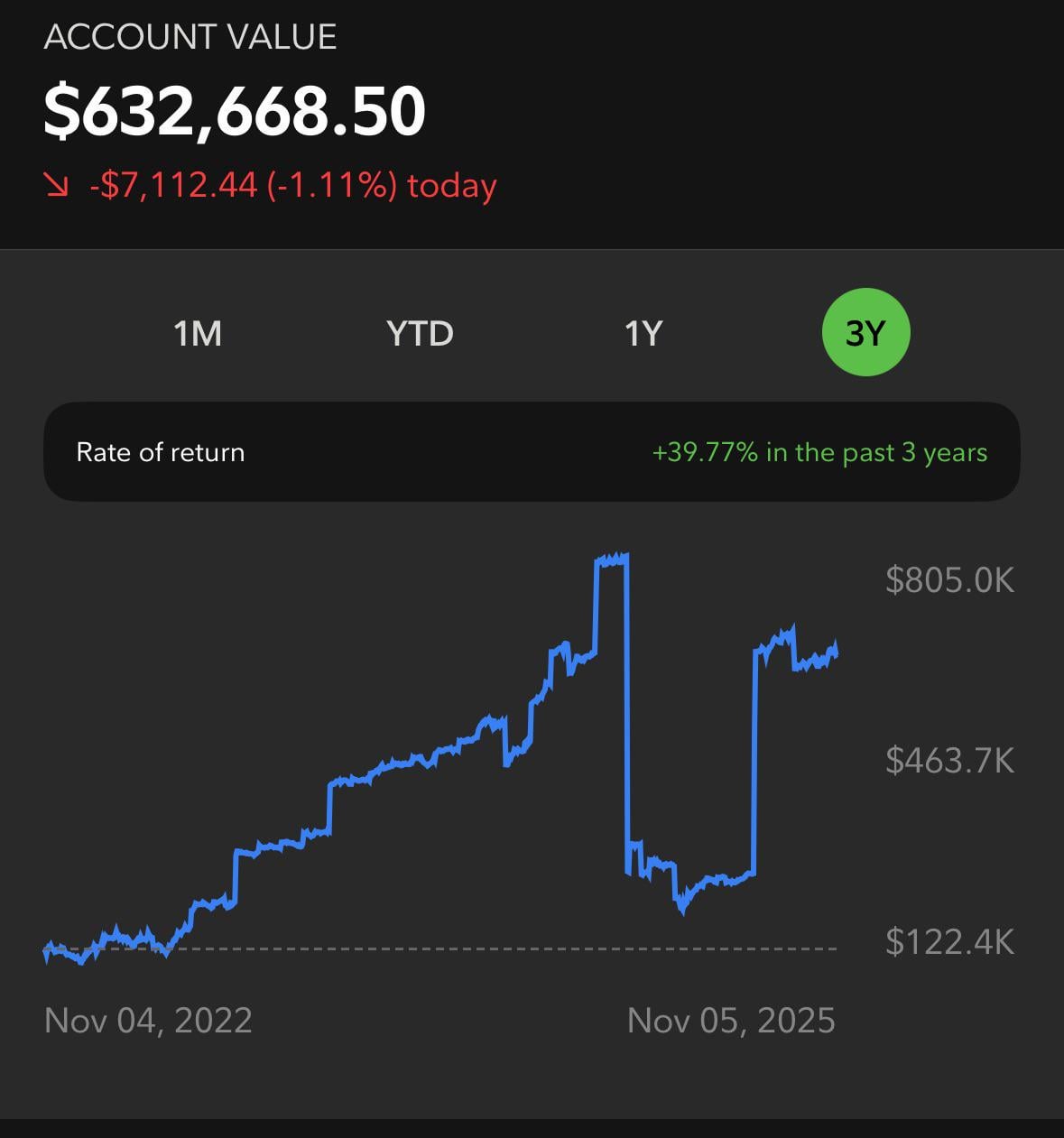Switch to the YTD range
This screenshot has height=1138, width=1064.
420,333
